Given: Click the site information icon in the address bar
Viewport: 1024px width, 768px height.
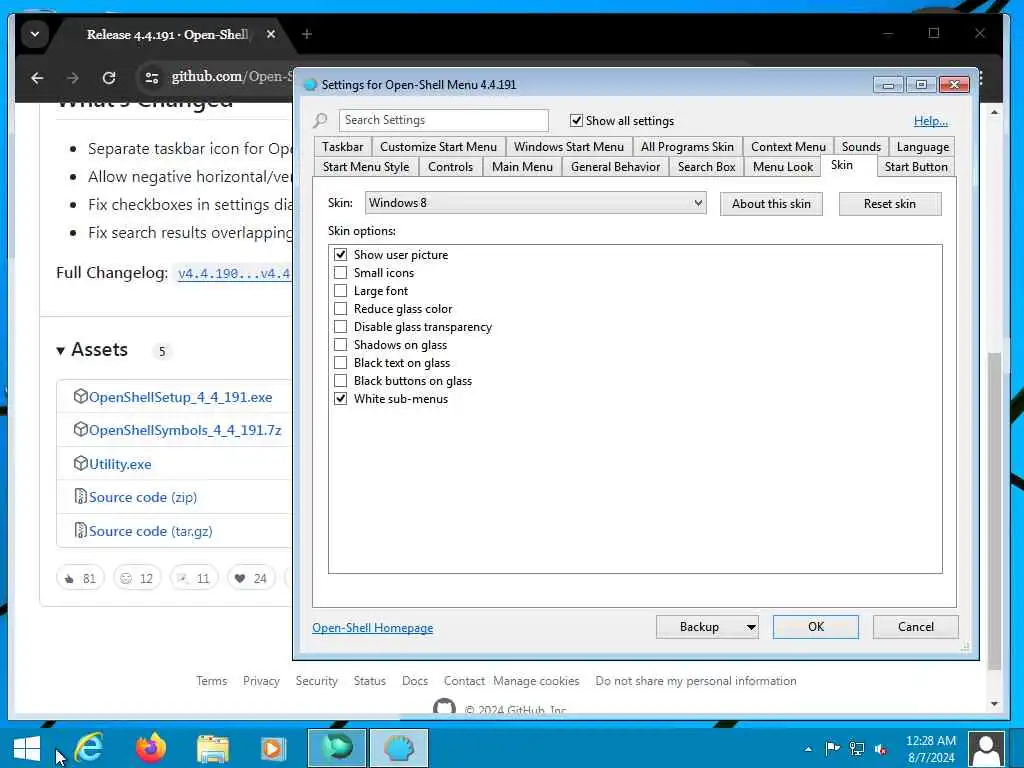Looking at the screenshot, I should click(152, 78).
